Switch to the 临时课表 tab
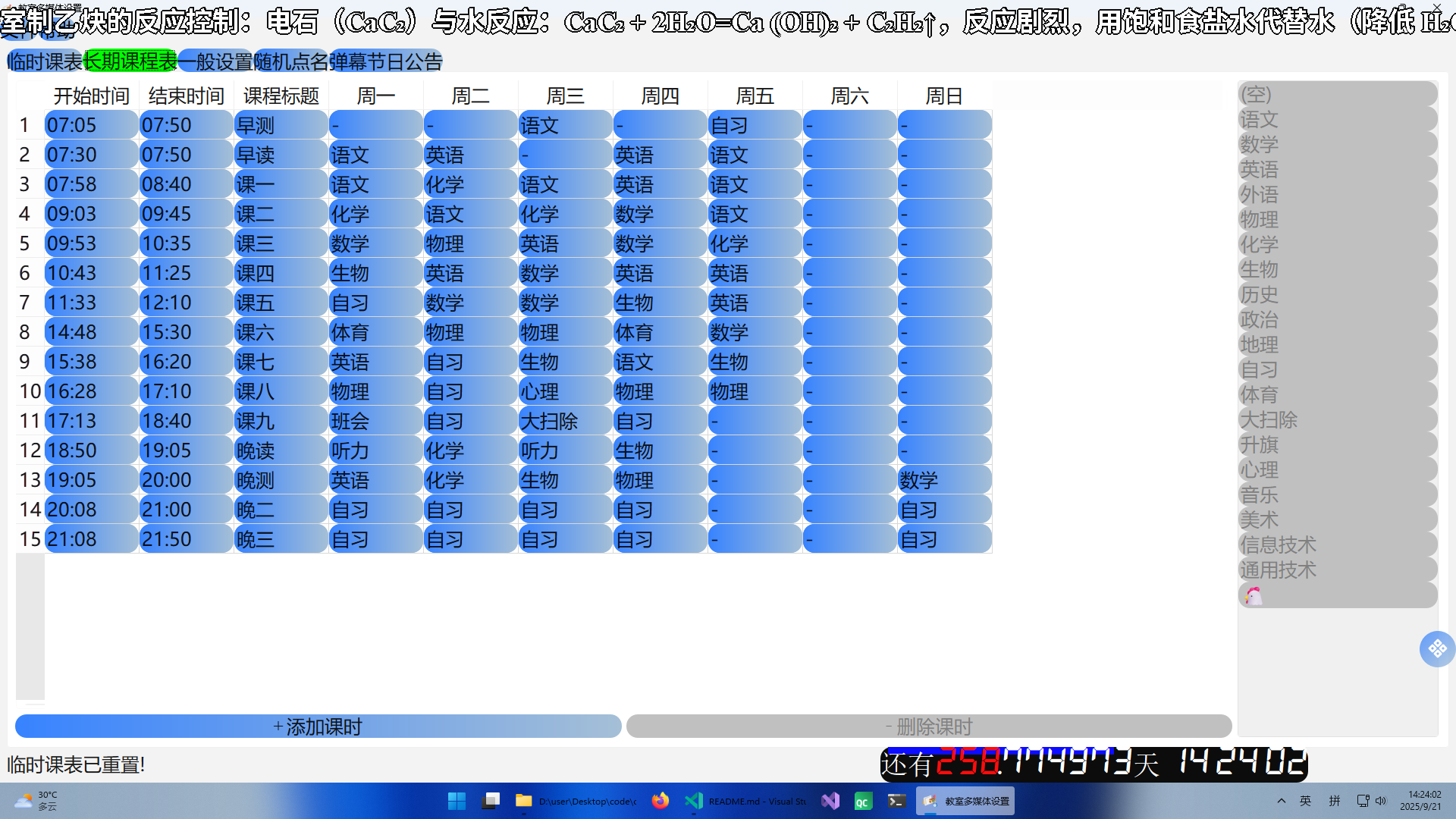Image resolution: width=1456 pixels, height=819 pixels. coord(45,61)
